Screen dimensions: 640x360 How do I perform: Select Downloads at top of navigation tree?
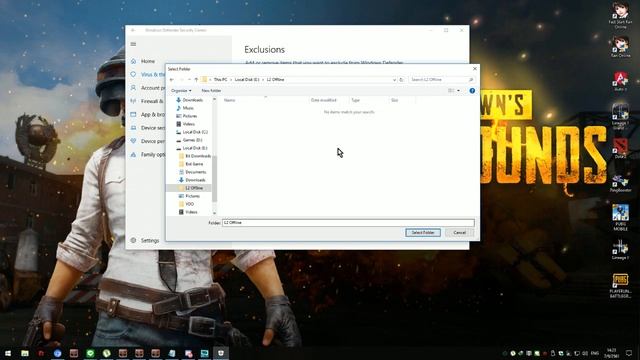190,100
